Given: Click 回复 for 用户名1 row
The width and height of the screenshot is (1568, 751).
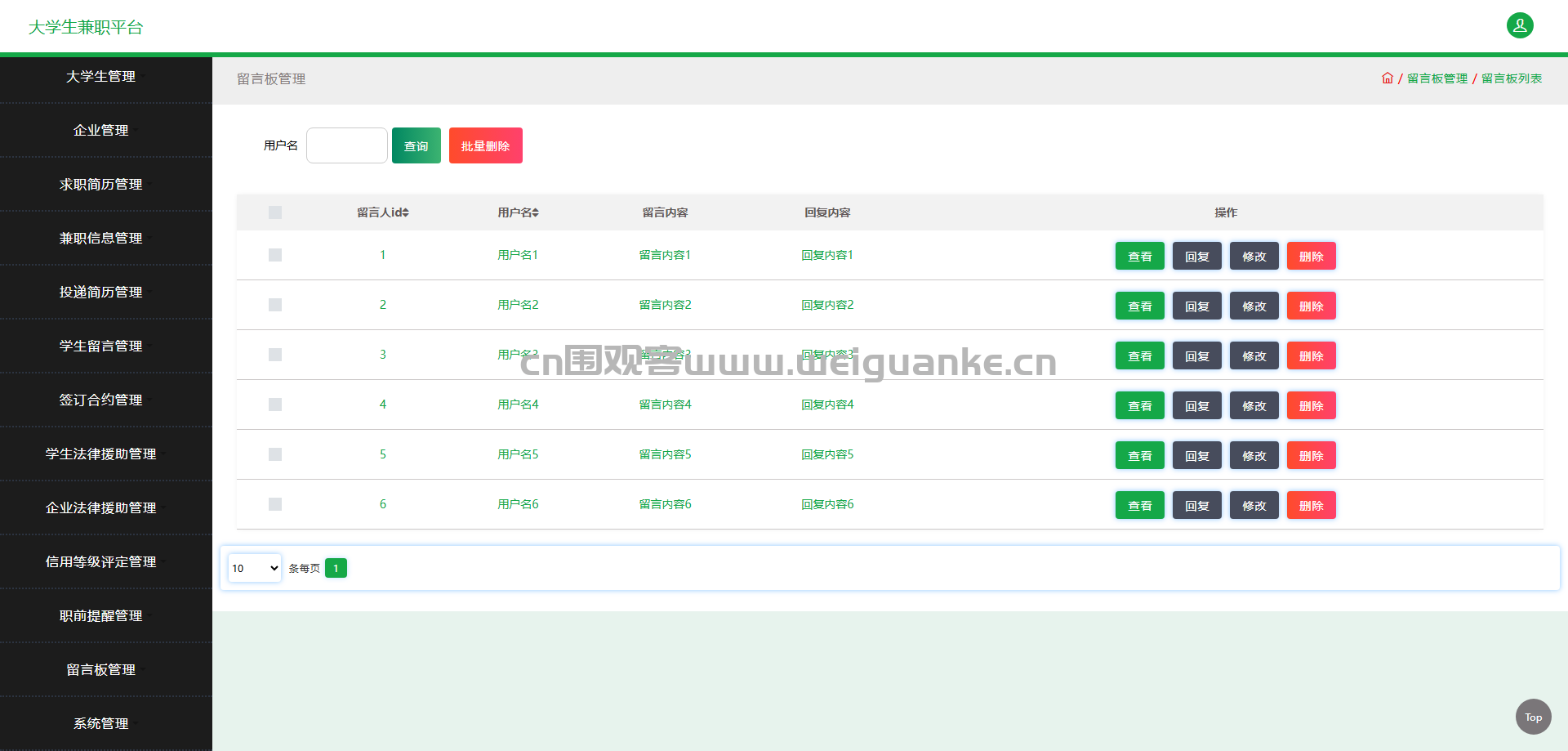Looking at the screenshot, I should point(1197,256).
